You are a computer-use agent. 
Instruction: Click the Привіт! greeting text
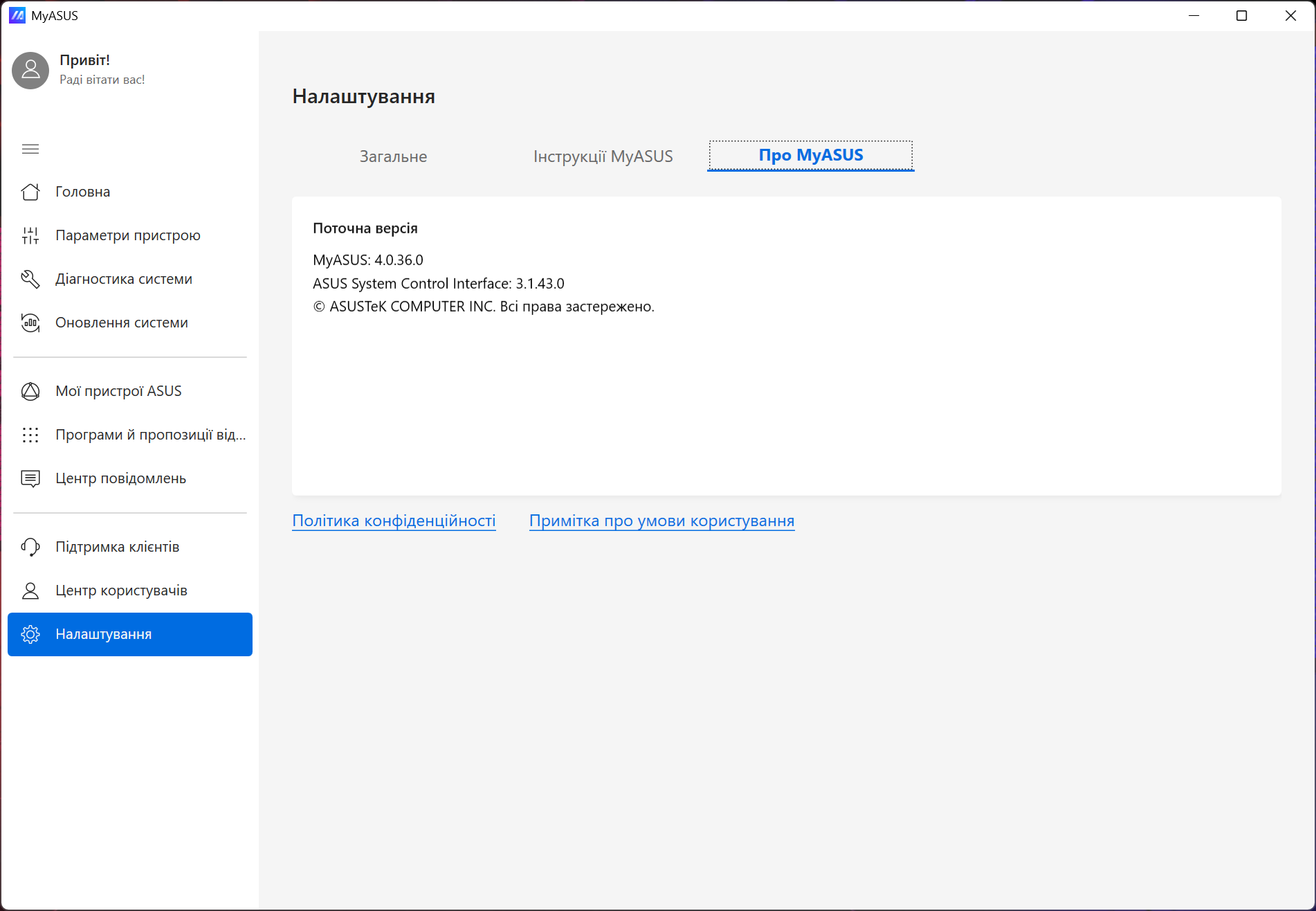point(84,60)
